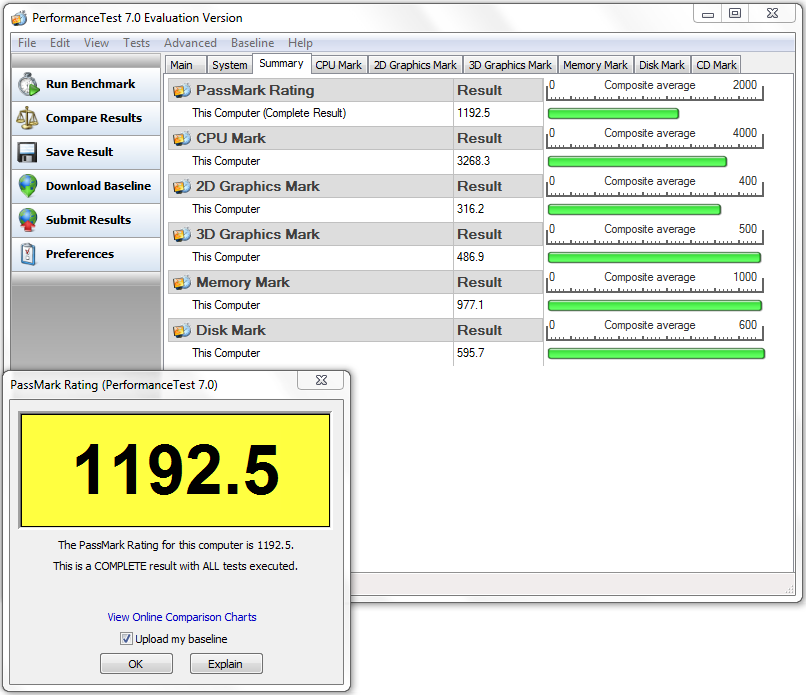The image size is (806, 695).
Task: Click the Run Benchmark stopwatch icon
Action: 28,84
